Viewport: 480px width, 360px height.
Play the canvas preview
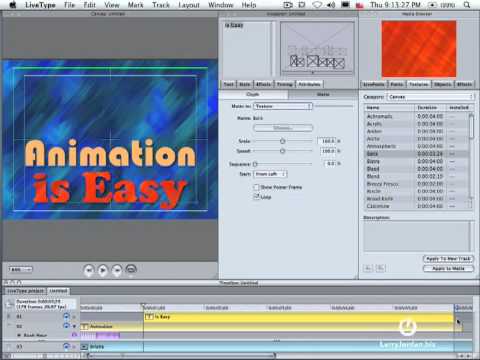pyautogui.click(x=103, y=270)
